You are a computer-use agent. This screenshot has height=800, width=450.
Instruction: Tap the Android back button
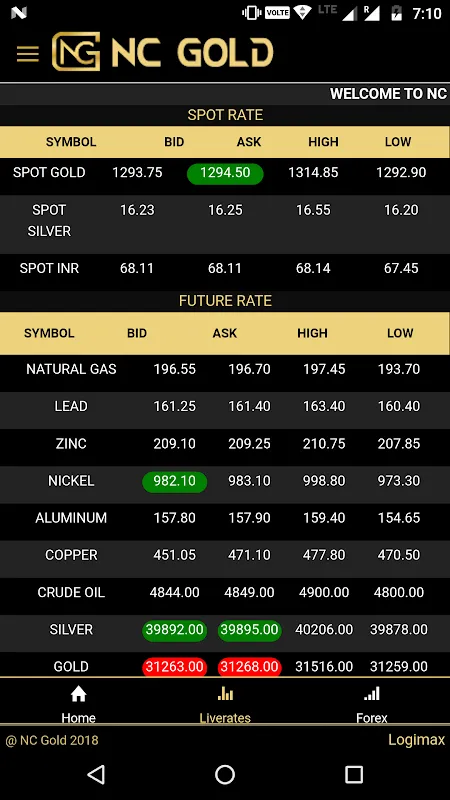click(x=96, y=774)
